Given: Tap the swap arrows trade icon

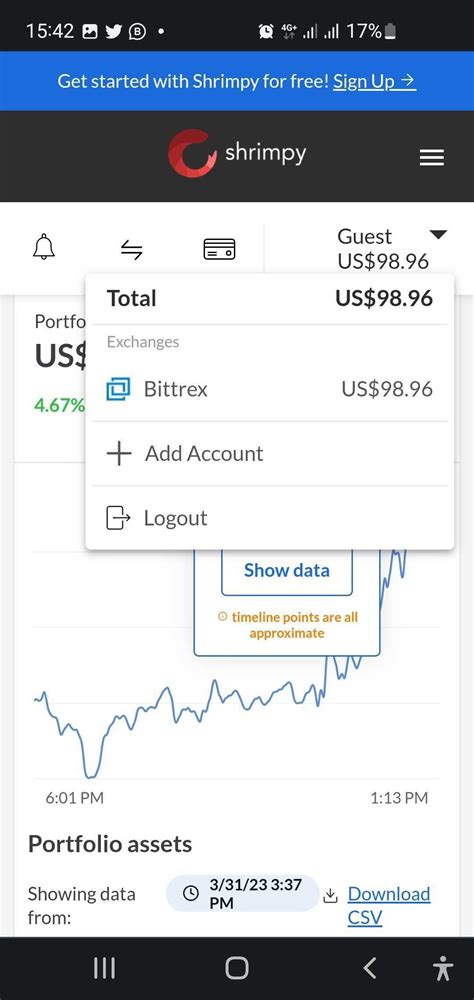Looking at the screenshot, I should point(131,249).
